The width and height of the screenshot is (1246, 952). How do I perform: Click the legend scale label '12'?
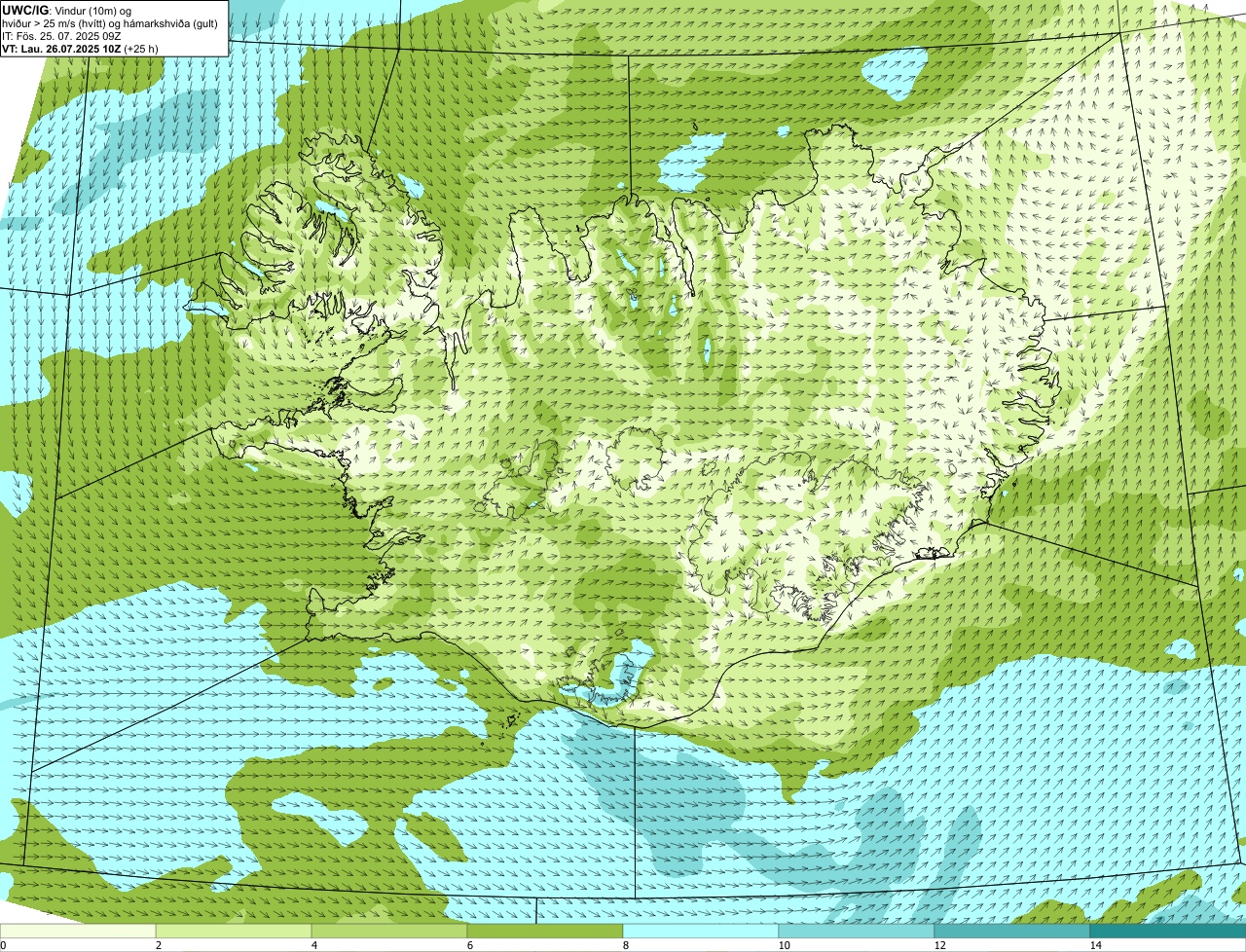pyautogui.click(x=939, y=945)
